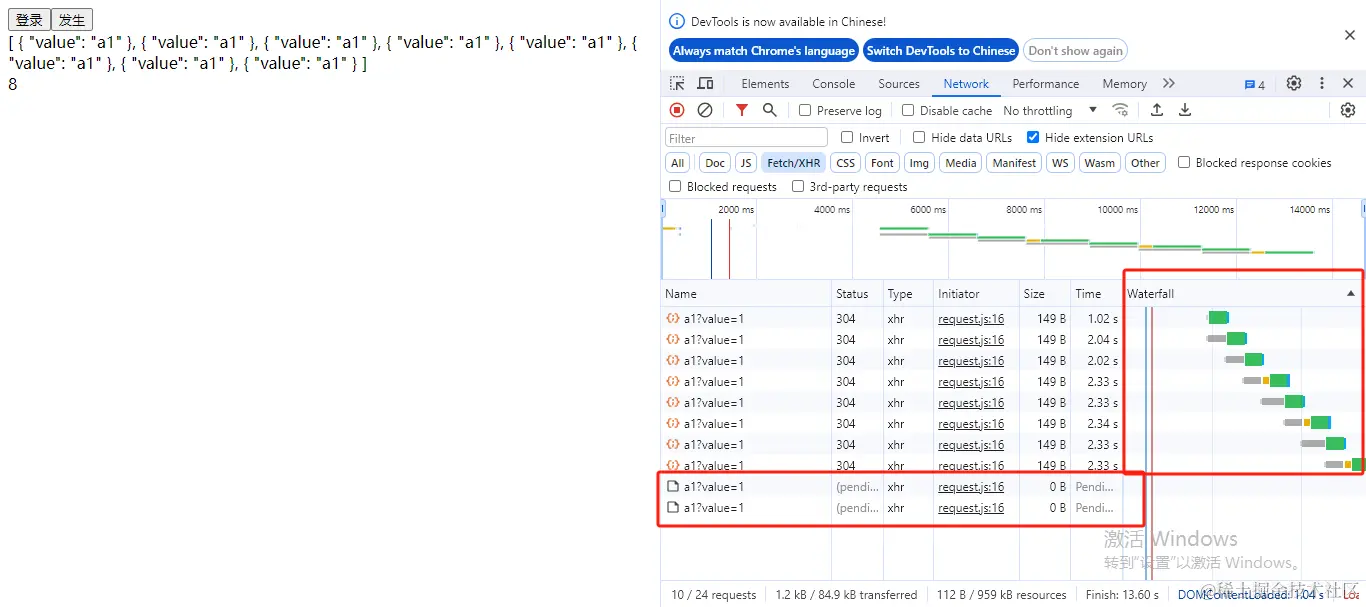
Task: Click the inspect element picker icon
Action: [x=677, y=84]
